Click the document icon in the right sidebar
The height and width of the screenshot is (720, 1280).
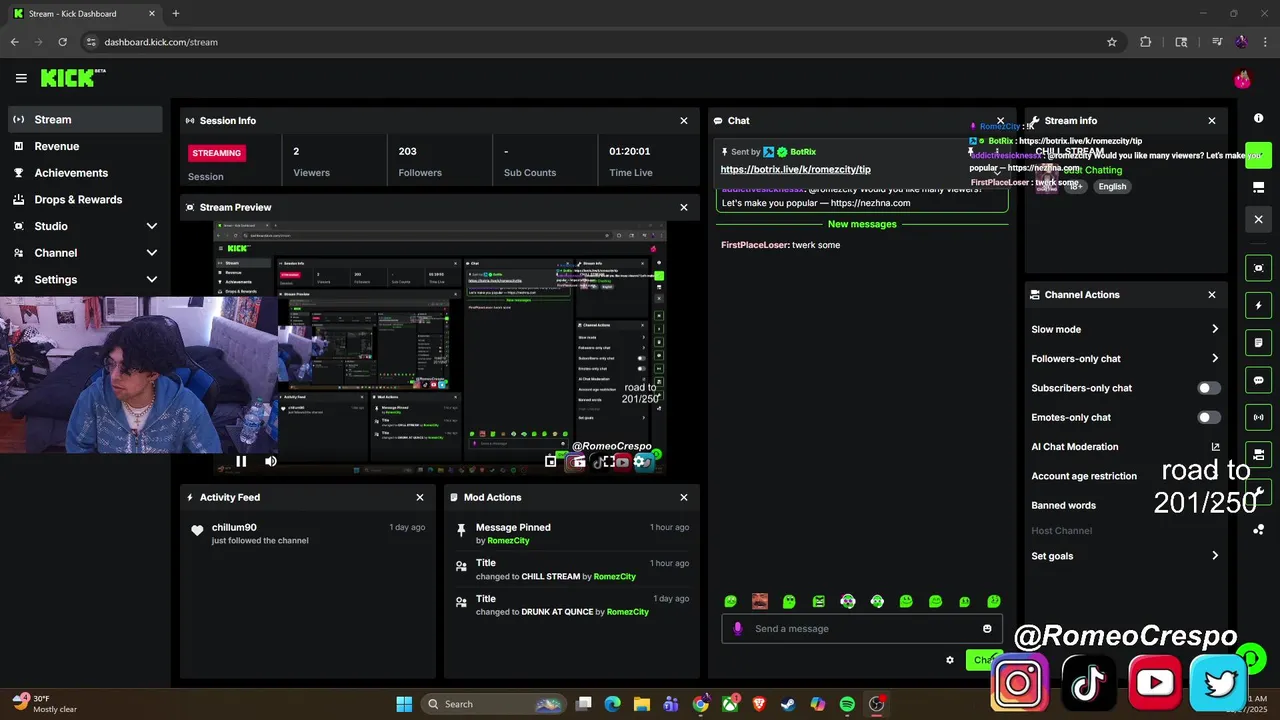tap(1259, 343)
